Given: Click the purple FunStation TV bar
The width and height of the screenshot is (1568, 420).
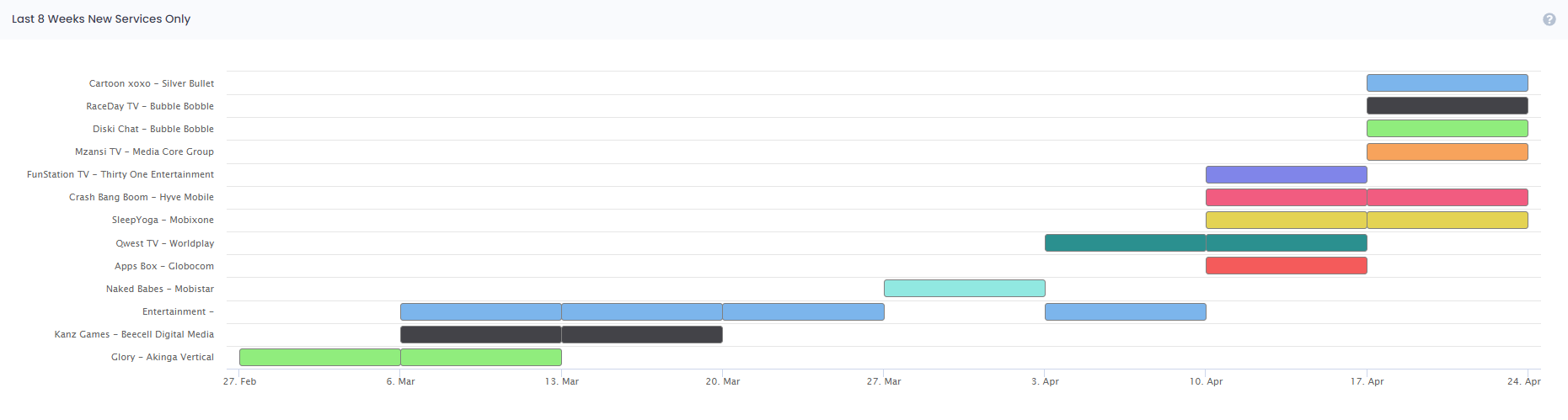Looking at the screenshot, I should point(1286,174).
